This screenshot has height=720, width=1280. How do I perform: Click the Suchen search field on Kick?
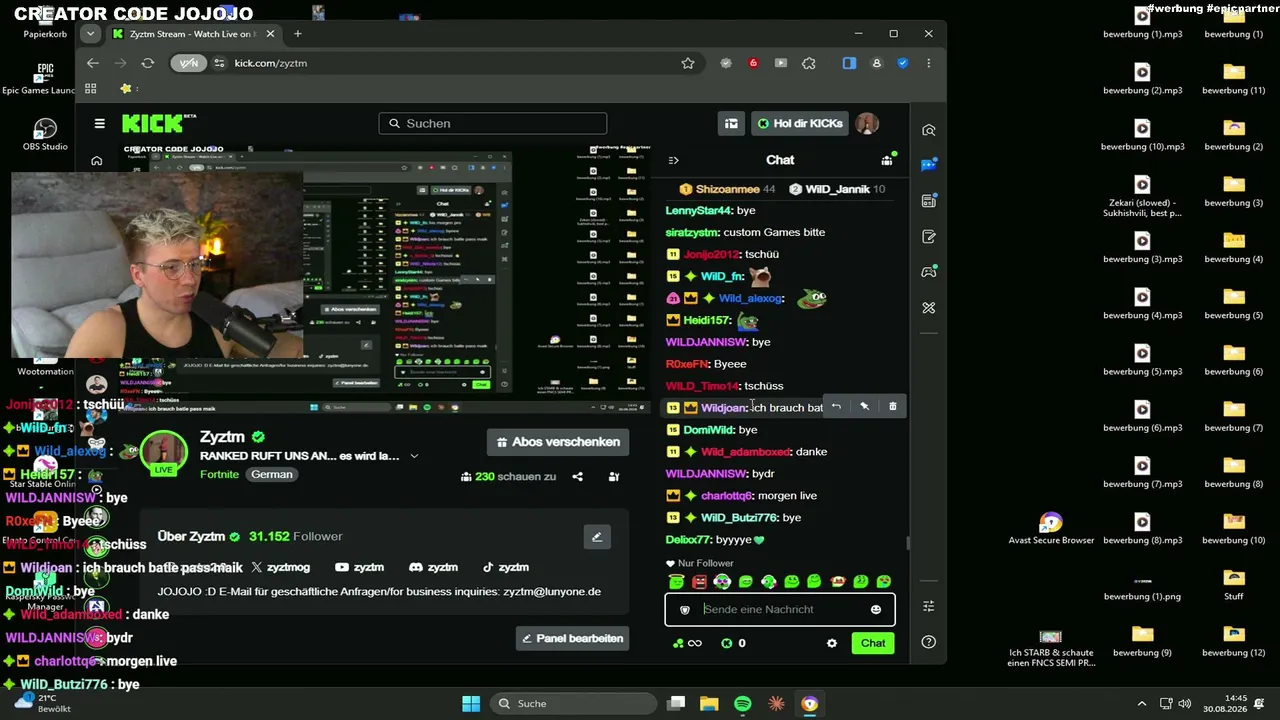click(x=493, y=123)
